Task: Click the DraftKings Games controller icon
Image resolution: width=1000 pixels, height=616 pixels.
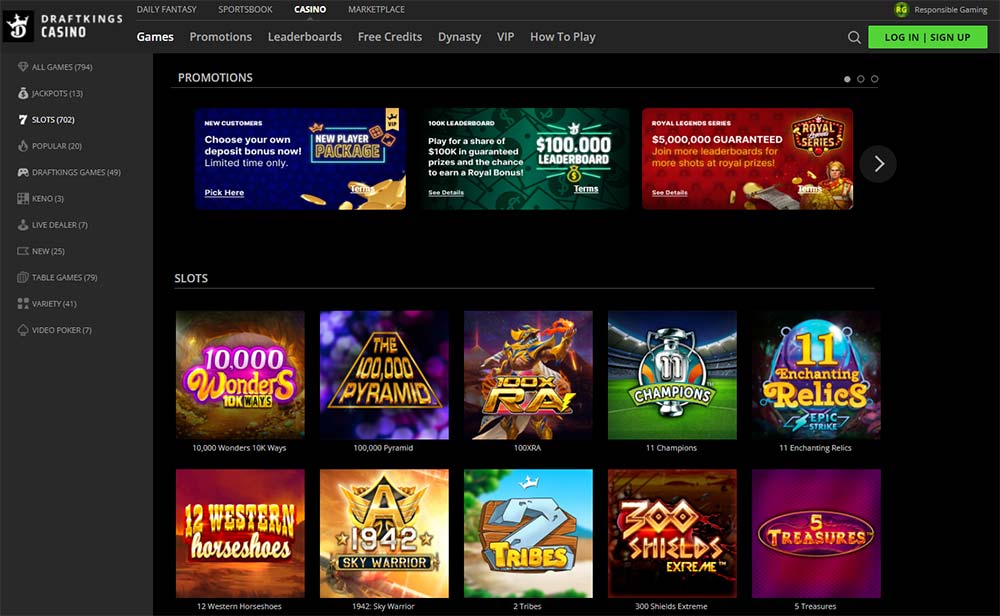Action: click(x=23, y=172)
